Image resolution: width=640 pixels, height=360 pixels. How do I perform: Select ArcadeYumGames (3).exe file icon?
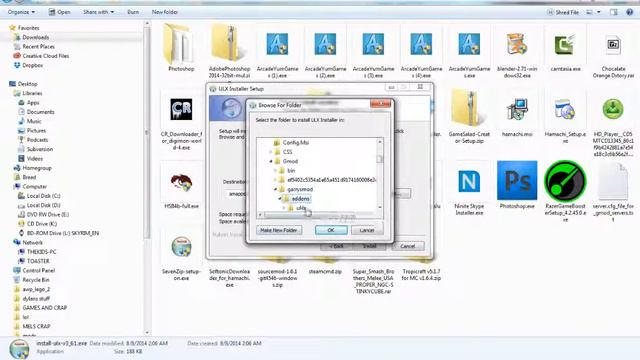tap(373, 44)
